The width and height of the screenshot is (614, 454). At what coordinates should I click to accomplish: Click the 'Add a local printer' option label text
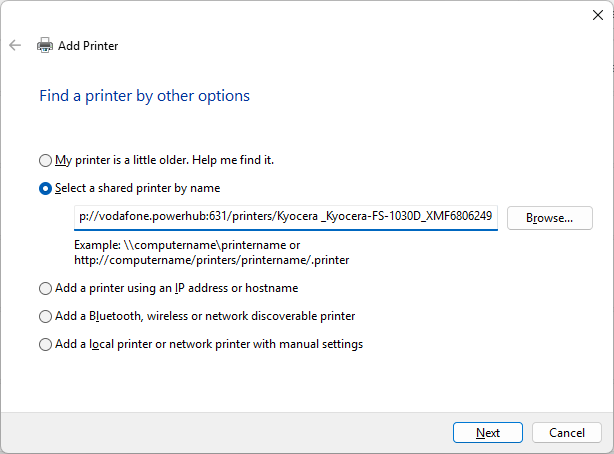pyautogui.click(x=208, y=344)
